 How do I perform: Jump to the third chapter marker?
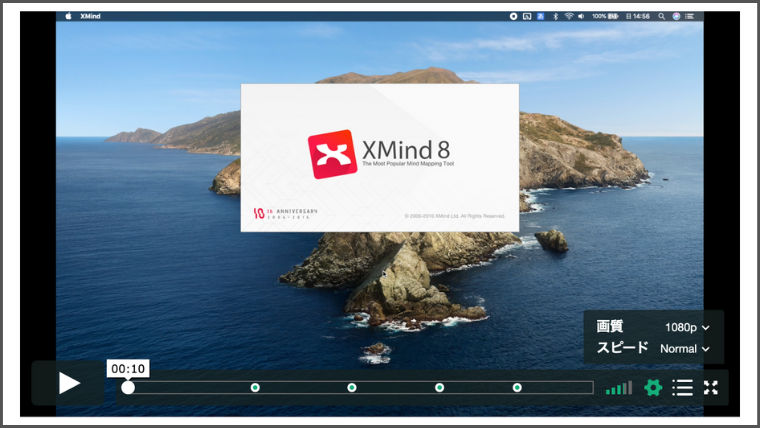pyautogui.click(x=439, y=387)
